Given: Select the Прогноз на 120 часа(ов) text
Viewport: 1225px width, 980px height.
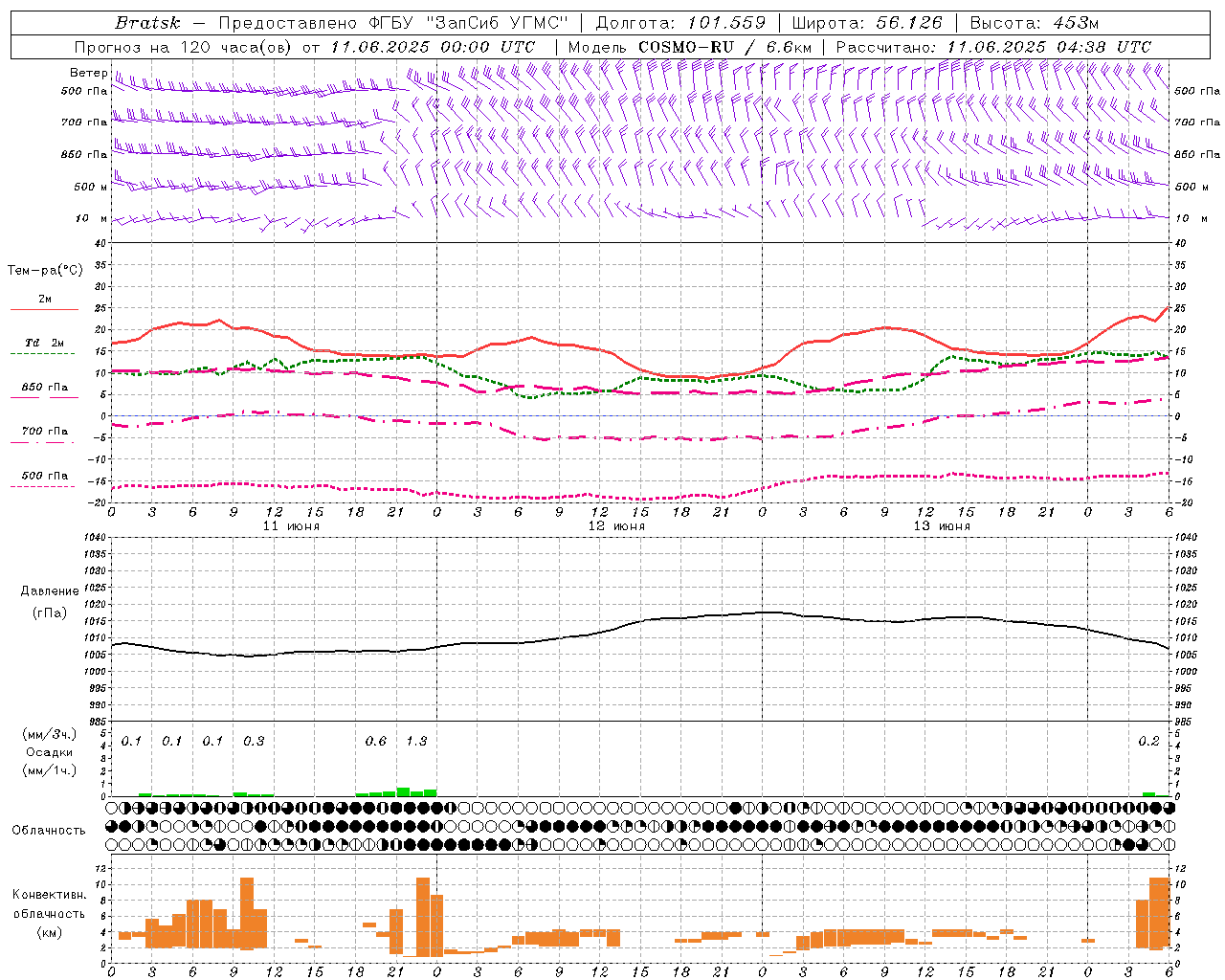Looking at the screenshot, I should (184, 47).
